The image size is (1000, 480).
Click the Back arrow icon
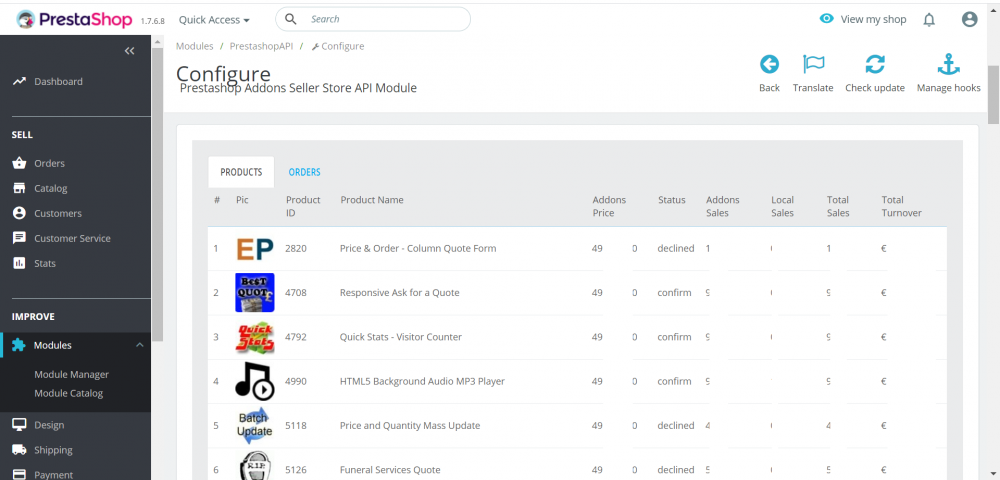(769, 65)
